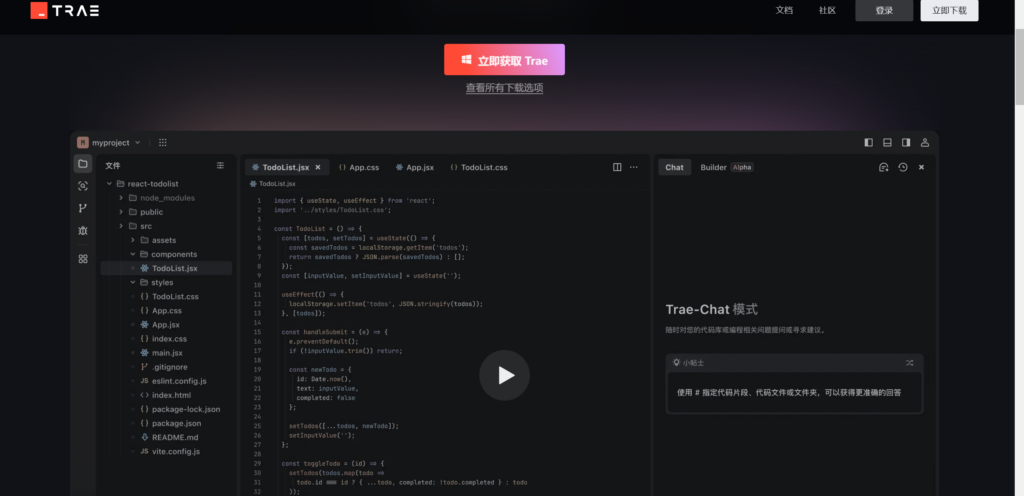Image resolution: width=1024 pixels, height=496 pixels.
Task: Click the 立即下载 download button
Action: tap(950, 10)
